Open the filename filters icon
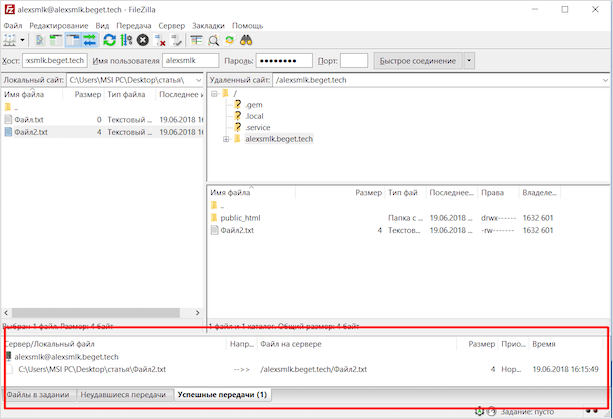Screen dimensions: 613x419 coord(196,40)
